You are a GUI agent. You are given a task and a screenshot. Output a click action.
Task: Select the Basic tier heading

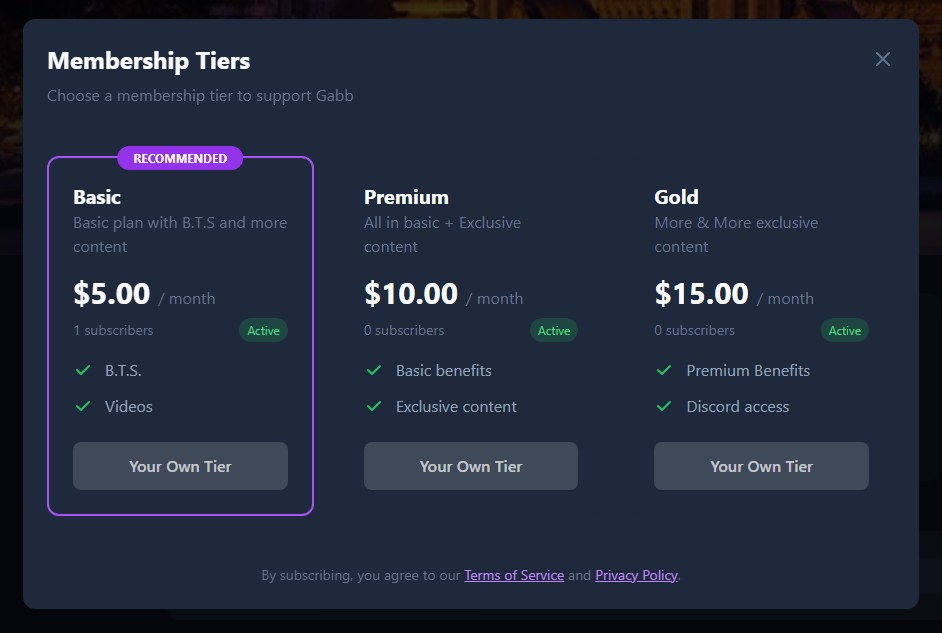point(97,197)
